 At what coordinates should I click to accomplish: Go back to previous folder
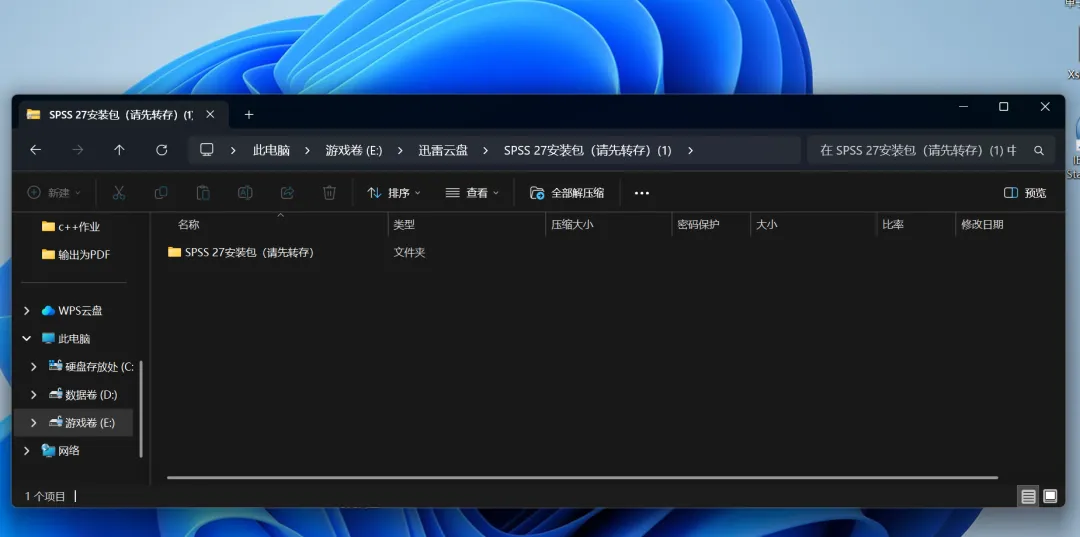click(35, 150)
